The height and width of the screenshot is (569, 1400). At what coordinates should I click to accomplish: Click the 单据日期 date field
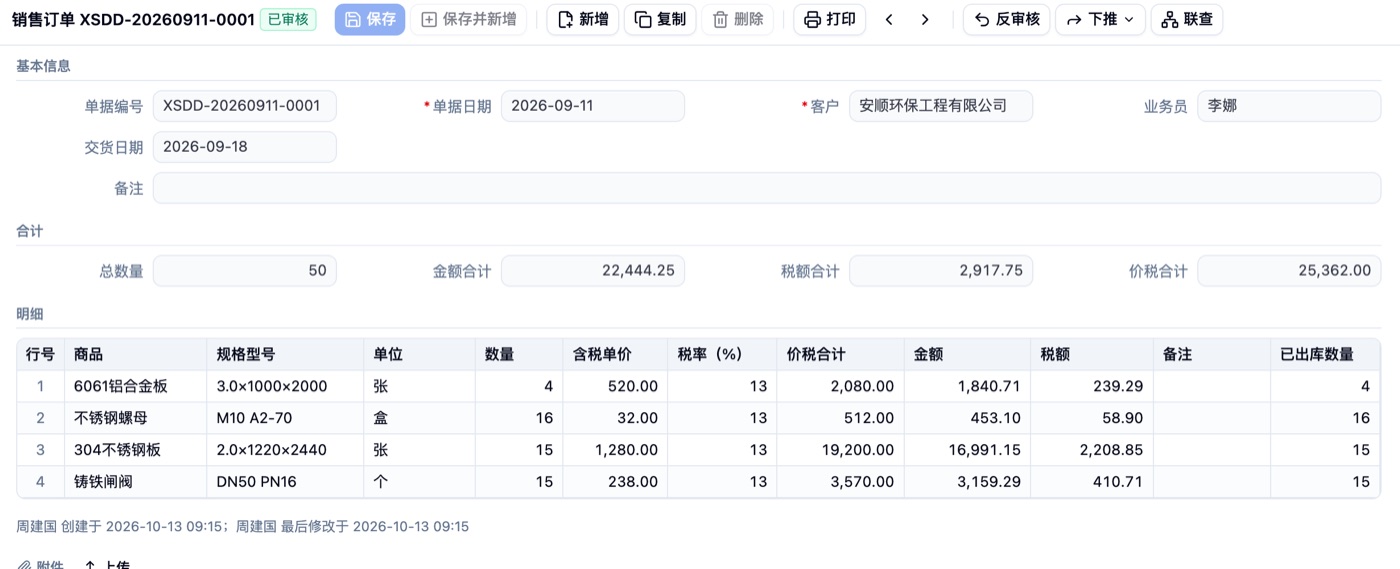coord(592,106)
